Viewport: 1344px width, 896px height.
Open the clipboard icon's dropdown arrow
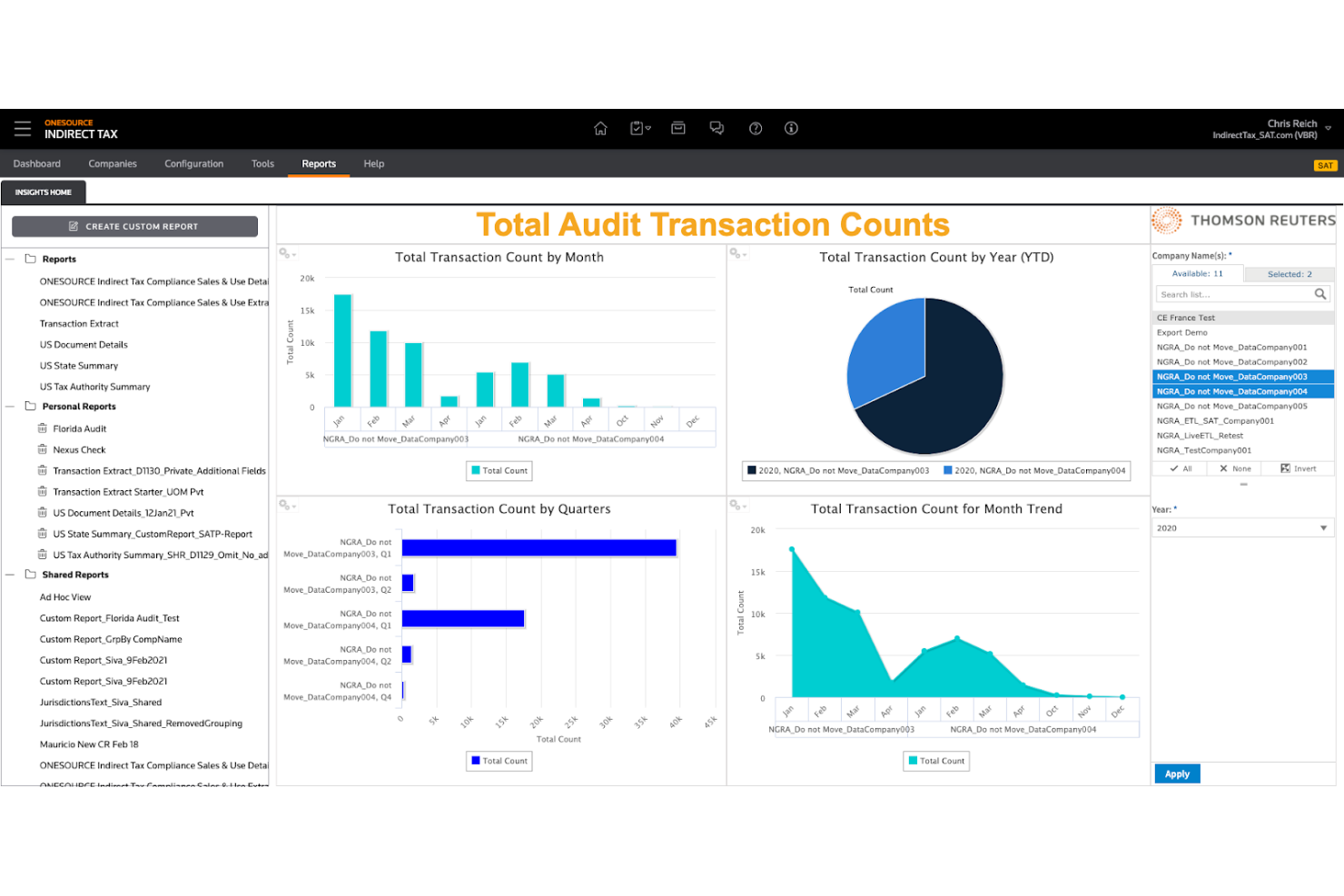click(647, 128)
